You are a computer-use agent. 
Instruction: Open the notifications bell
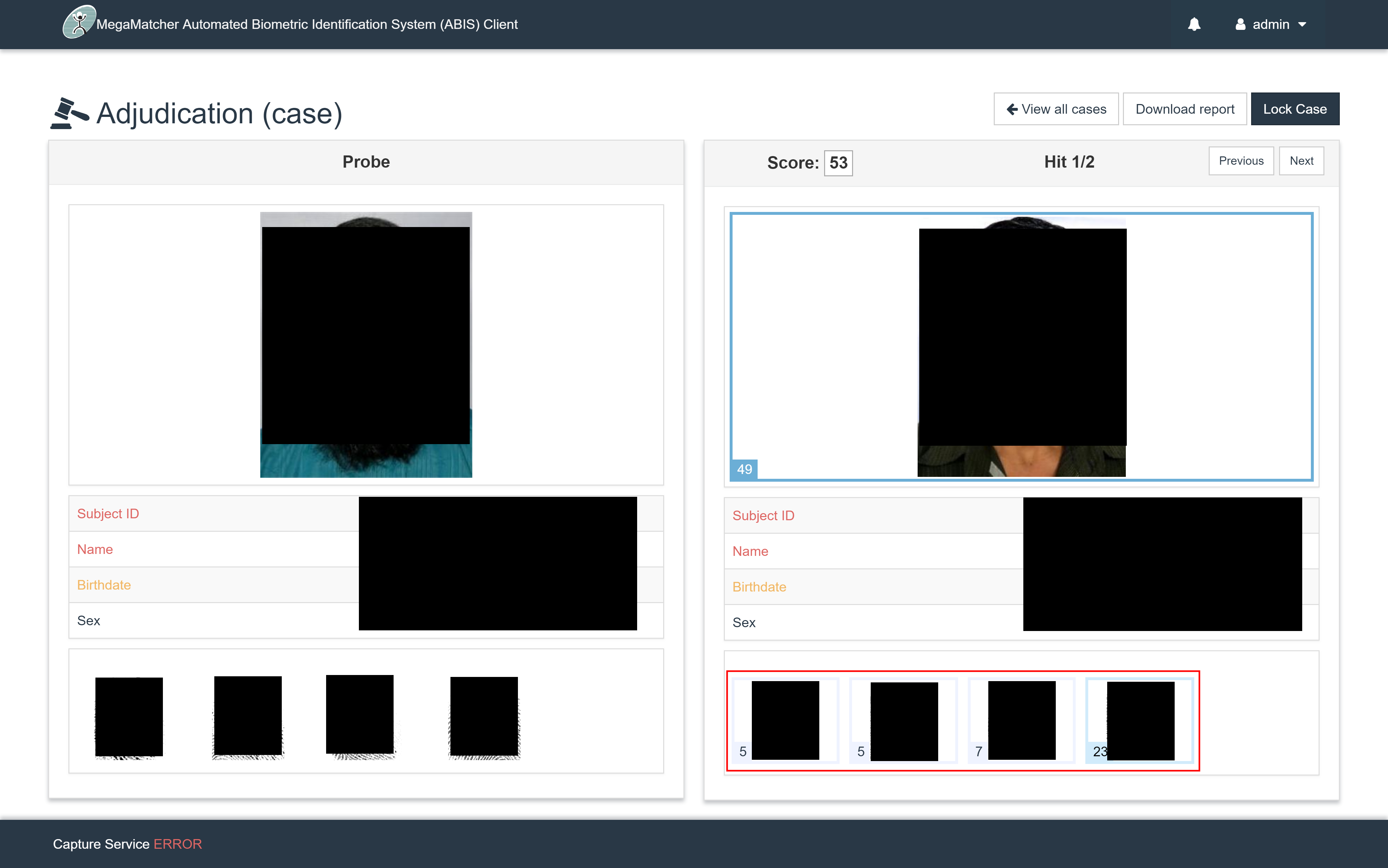click(x=1194, y=24)
